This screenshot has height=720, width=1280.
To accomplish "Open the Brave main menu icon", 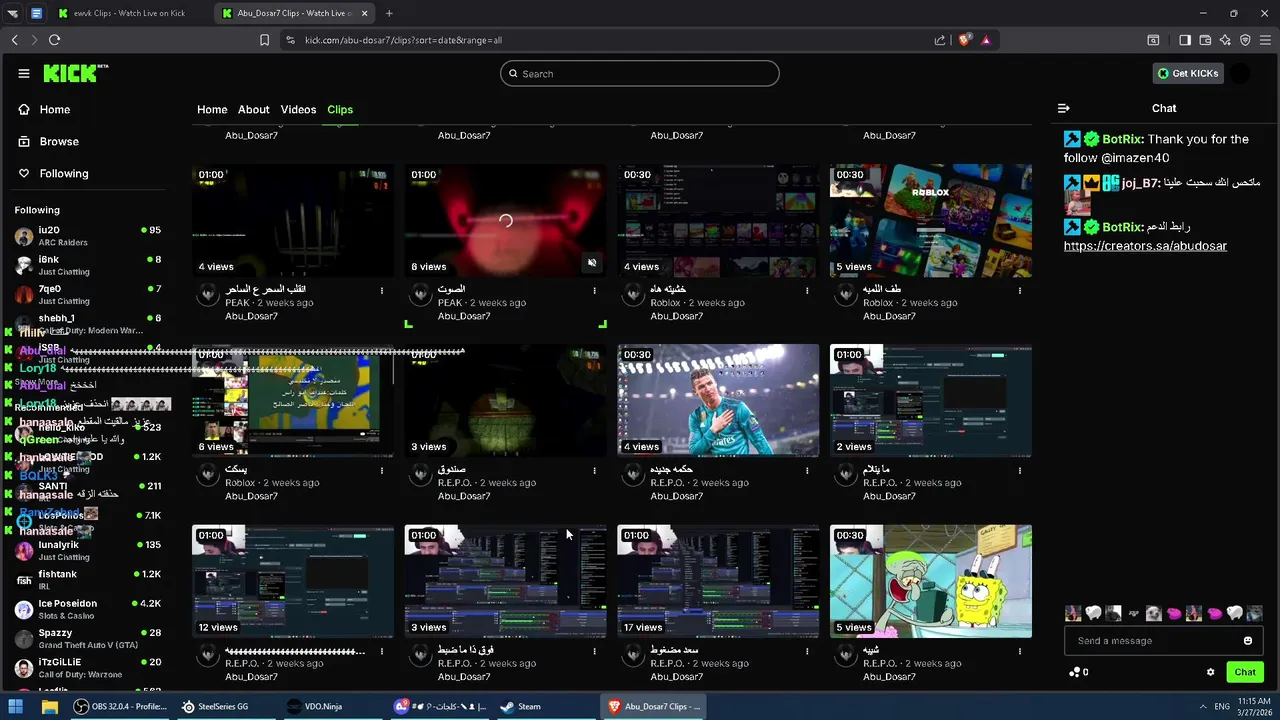I will (x=1265, y=40).
